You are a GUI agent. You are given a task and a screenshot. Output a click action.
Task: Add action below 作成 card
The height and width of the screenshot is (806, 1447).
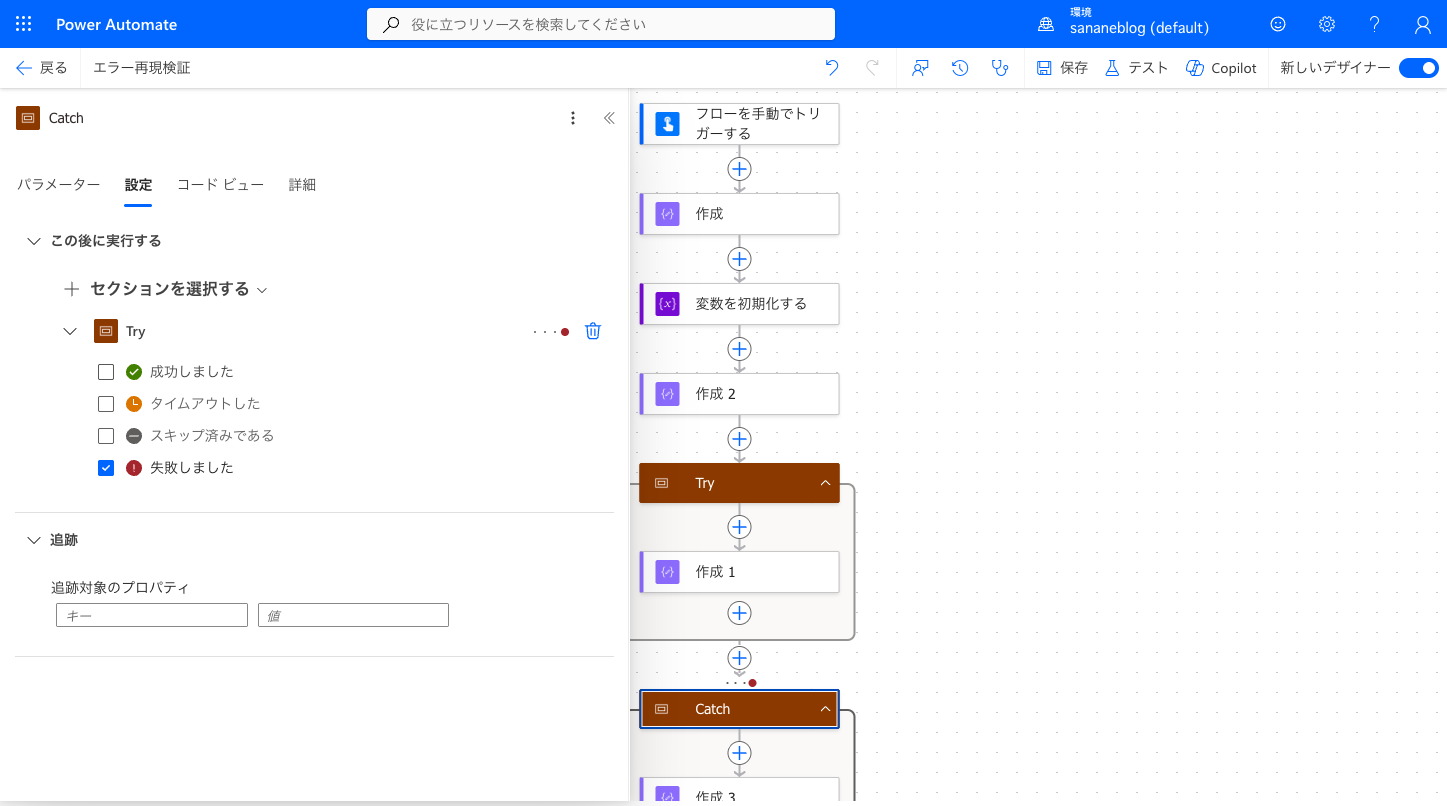(x=739, y=259)
